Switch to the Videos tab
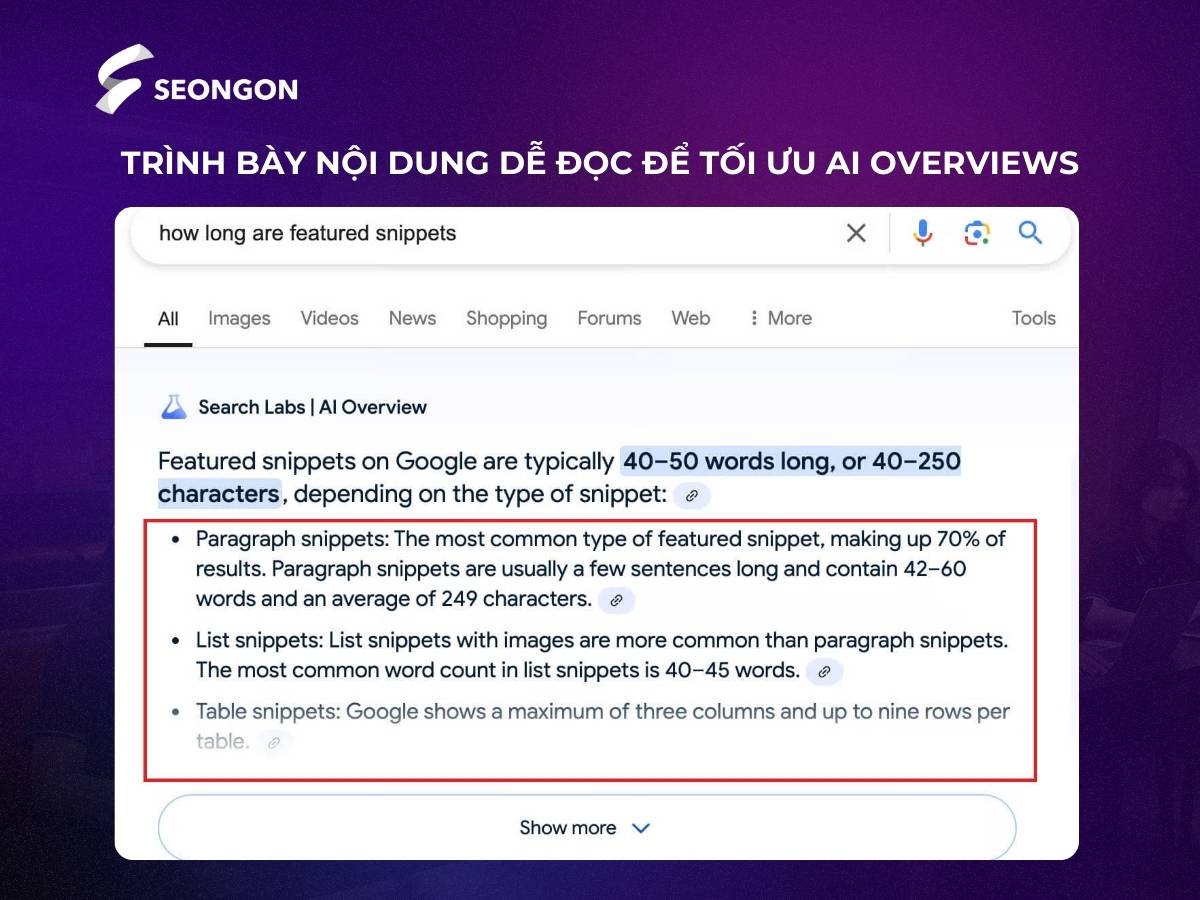 [x=329, y=319]
